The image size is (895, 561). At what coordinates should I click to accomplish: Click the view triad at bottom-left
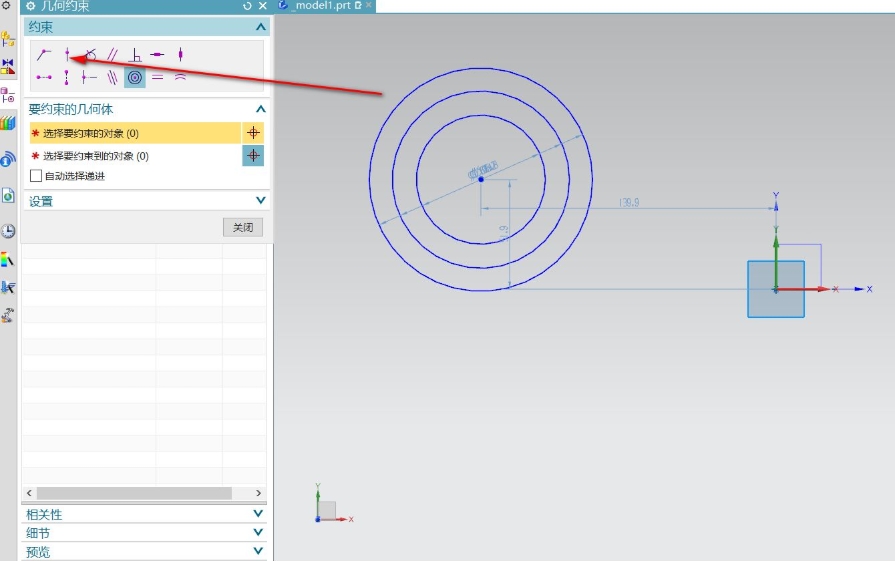point(334,504)
